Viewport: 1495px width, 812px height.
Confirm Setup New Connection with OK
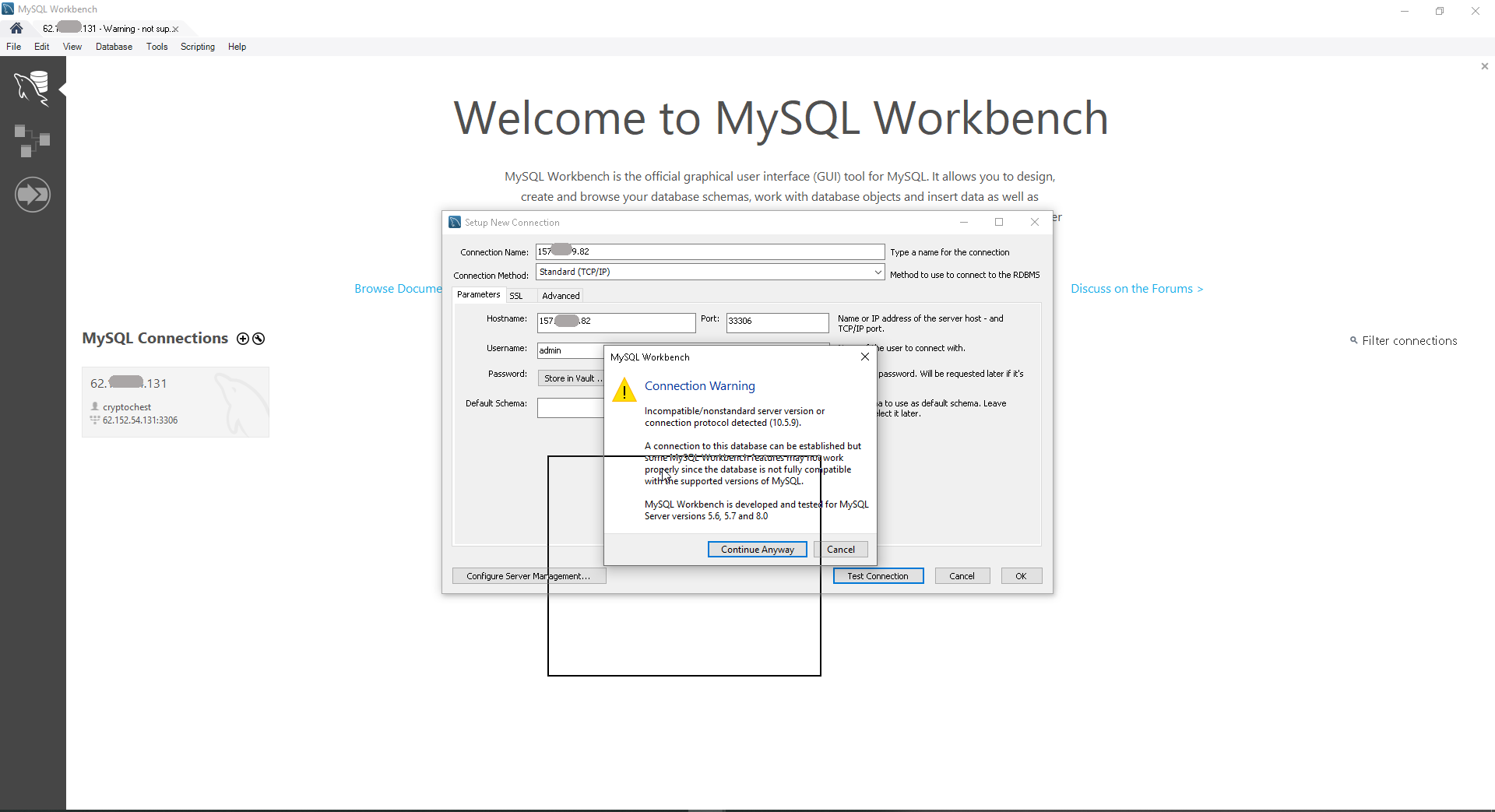[1022, 576]
